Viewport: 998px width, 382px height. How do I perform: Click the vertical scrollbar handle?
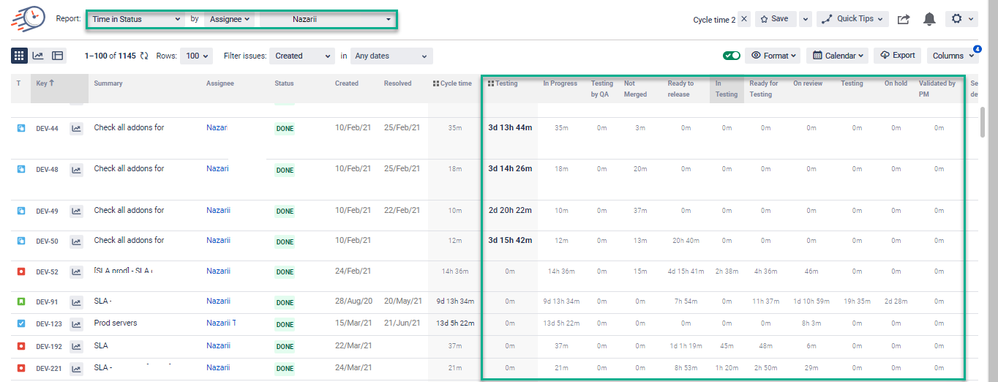tap(983, 122)
